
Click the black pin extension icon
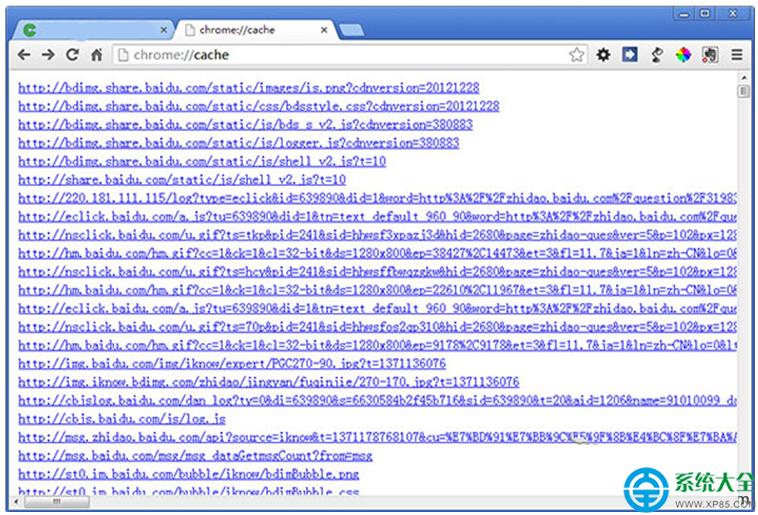point(656,55)
